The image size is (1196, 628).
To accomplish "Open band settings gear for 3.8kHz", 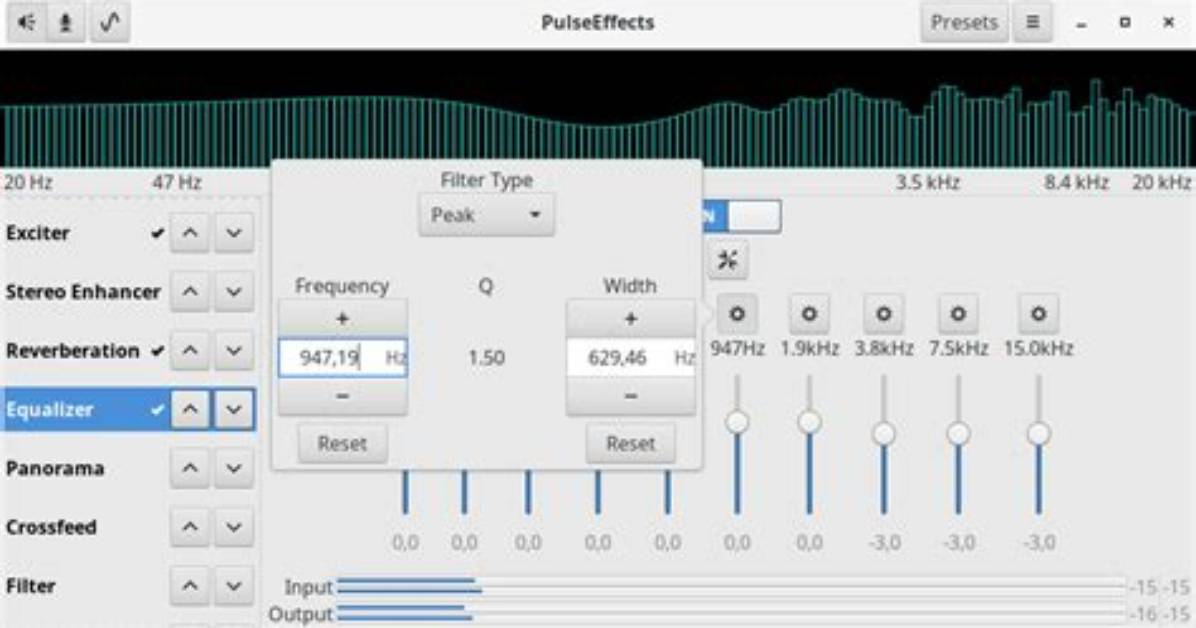I will pyautogui.click(x=883, y=314).
